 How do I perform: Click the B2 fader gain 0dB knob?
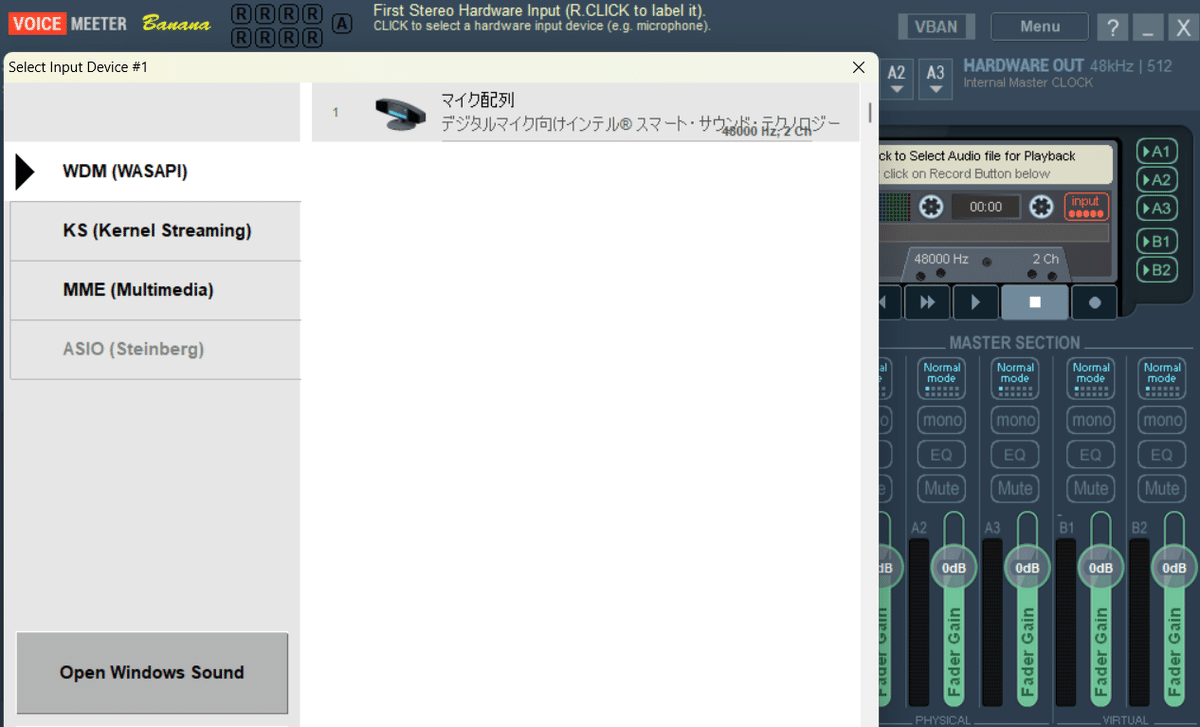(1174, 568)
